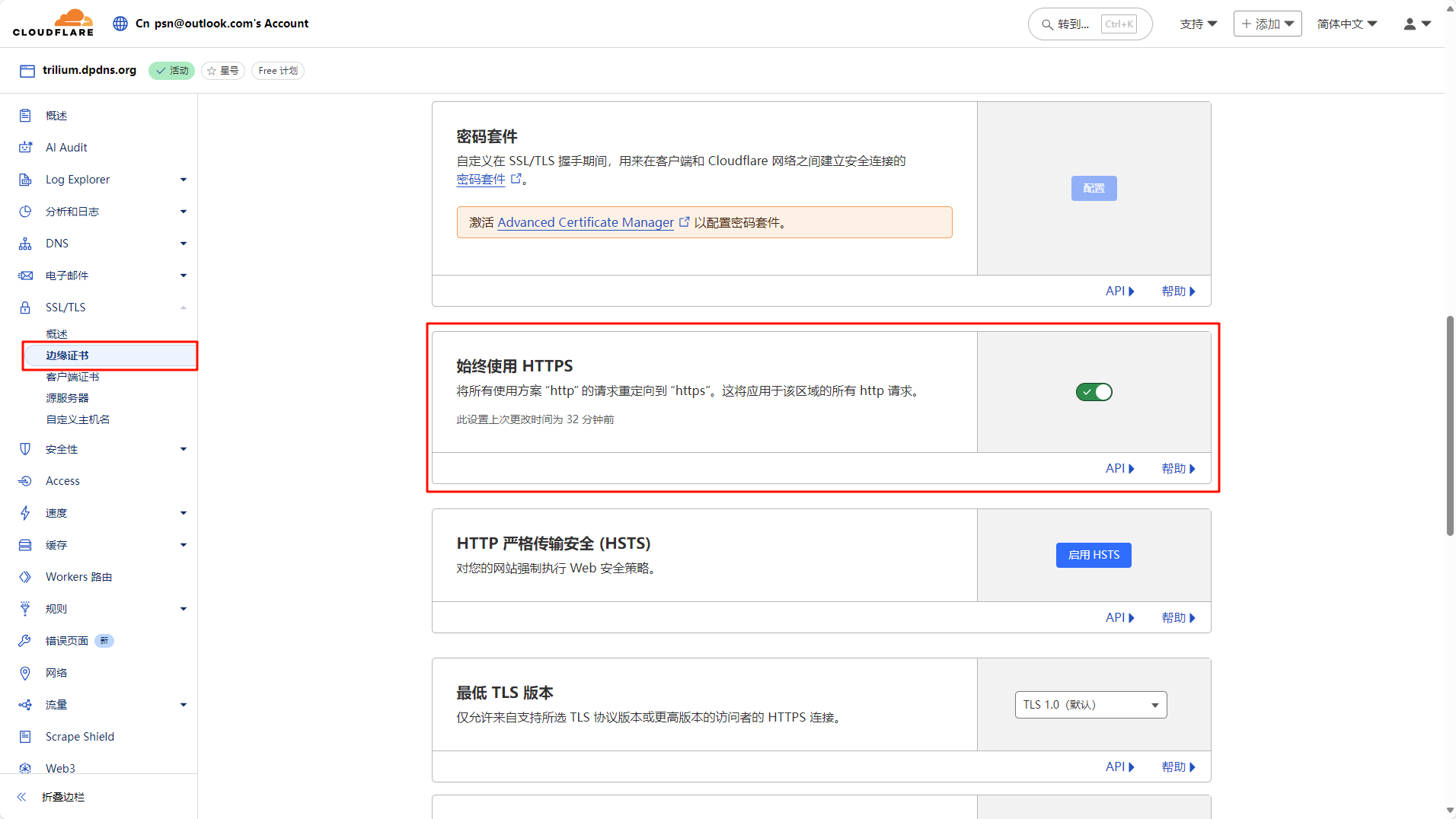This screenshot has width=1456, height=819.
Task: Toggle the Always Use HTTPS switch
Action: [x=1094, y=392]
